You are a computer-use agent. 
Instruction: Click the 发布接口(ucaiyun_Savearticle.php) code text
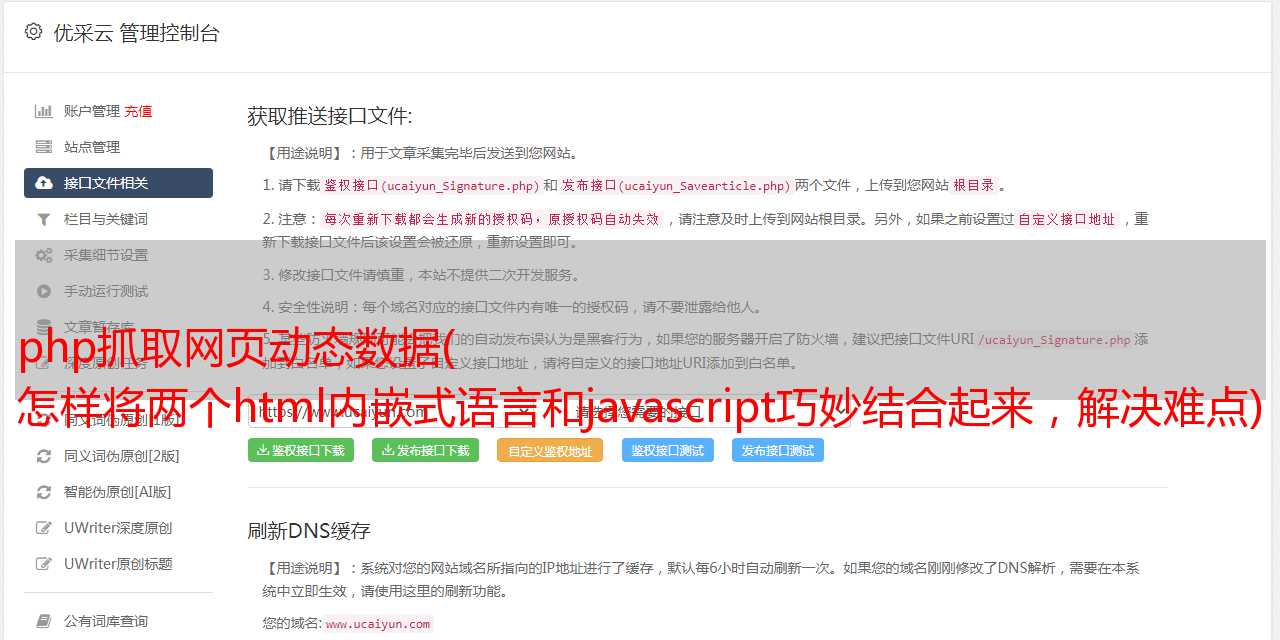(676, 186)
